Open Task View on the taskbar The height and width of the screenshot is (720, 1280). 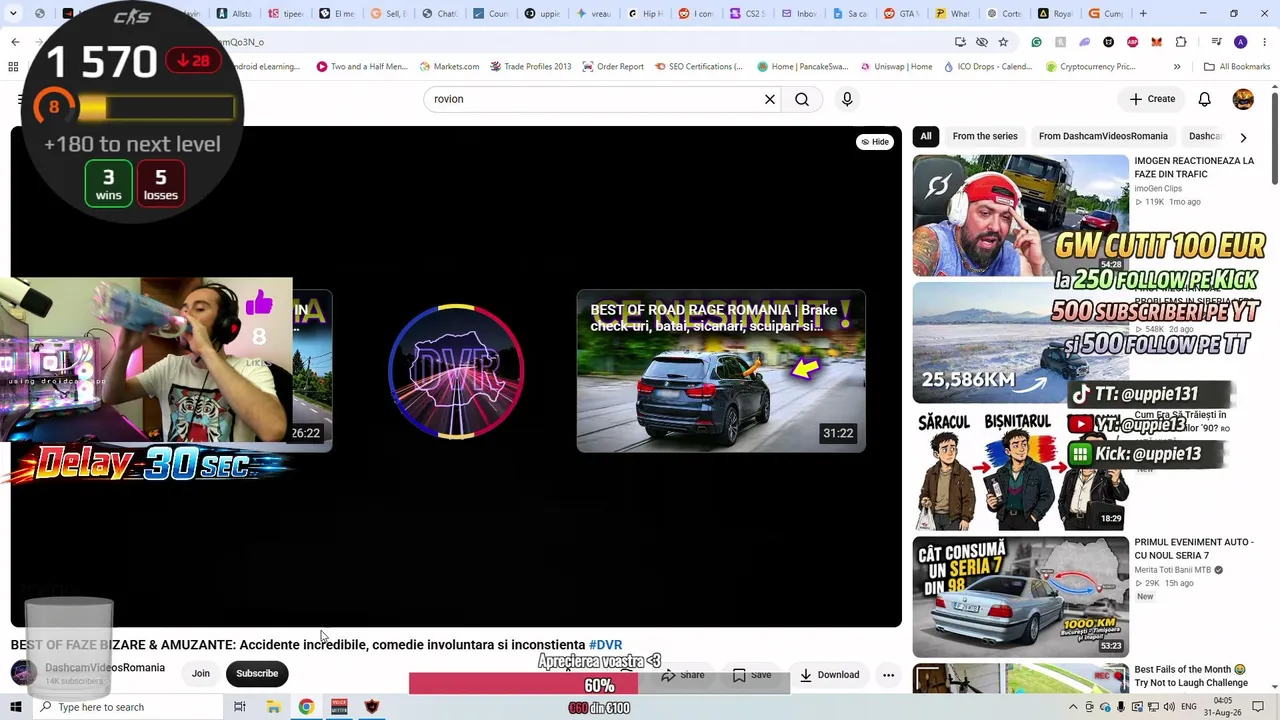click(239, 707)
